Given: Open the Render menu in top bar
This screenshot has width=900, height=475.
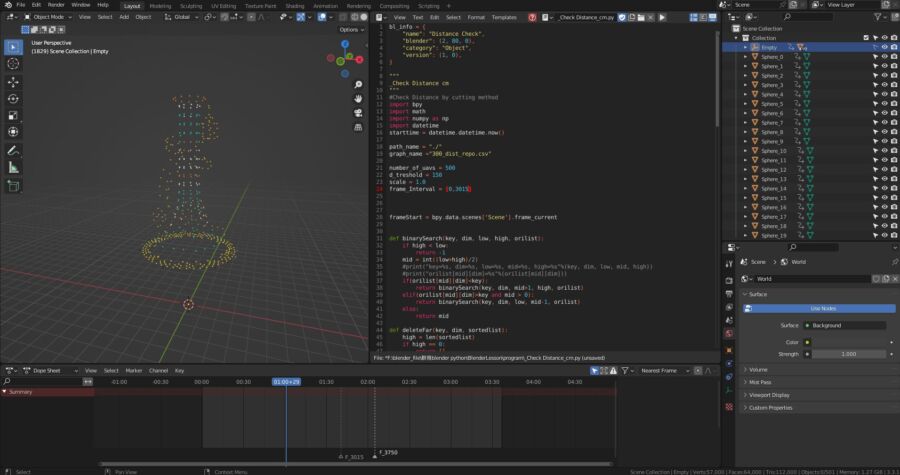Looking at the screenshot, I should 56,5.
